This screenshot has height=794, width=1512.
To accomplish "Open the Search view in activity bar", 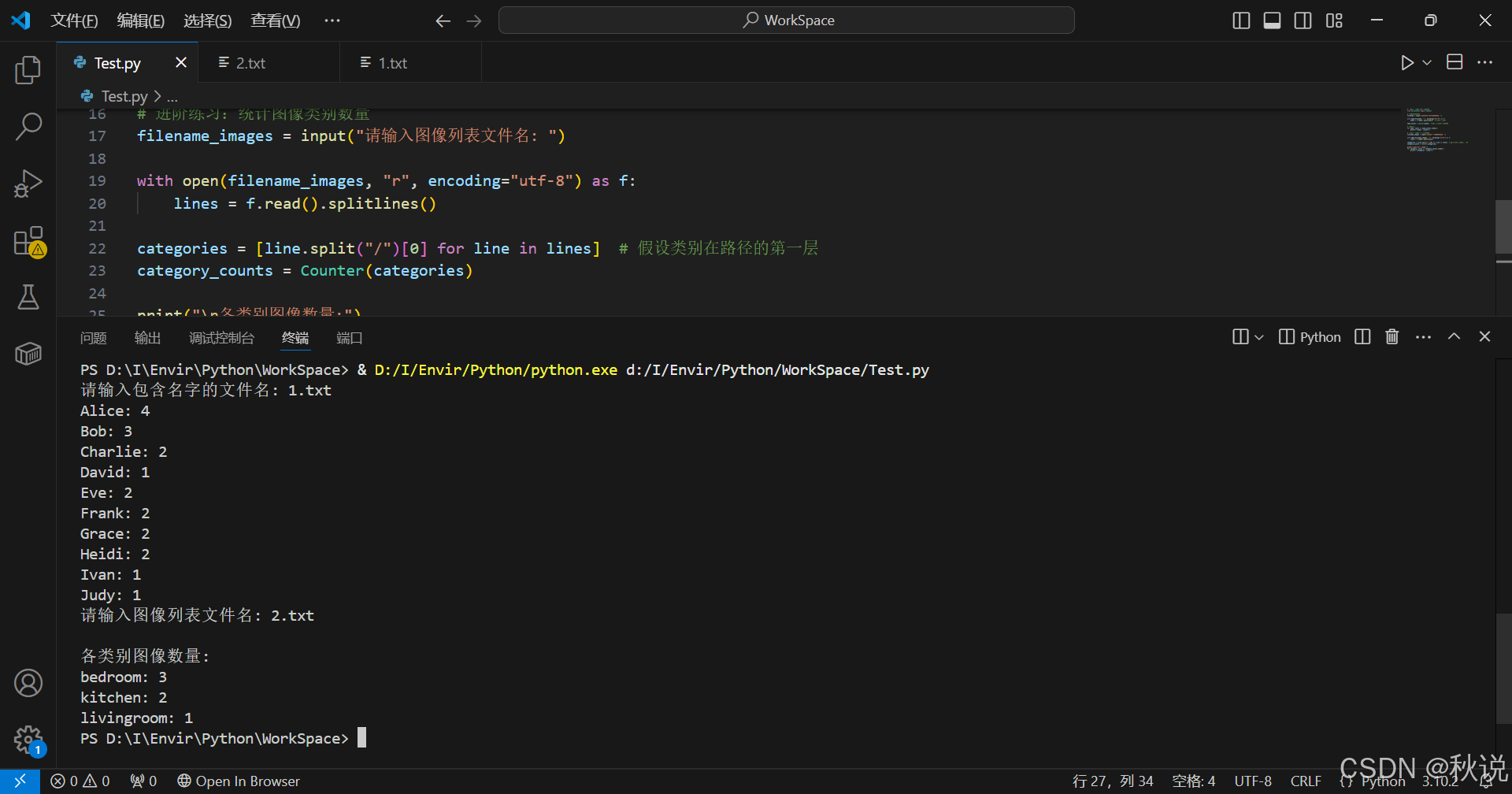I will pos(28,126).
